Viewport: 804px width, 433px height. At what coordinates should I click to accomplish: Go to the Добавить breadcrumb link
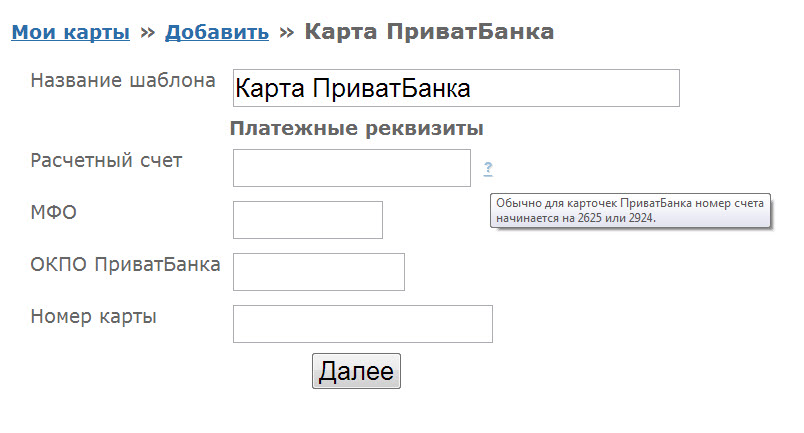click(x=217, y=32)
